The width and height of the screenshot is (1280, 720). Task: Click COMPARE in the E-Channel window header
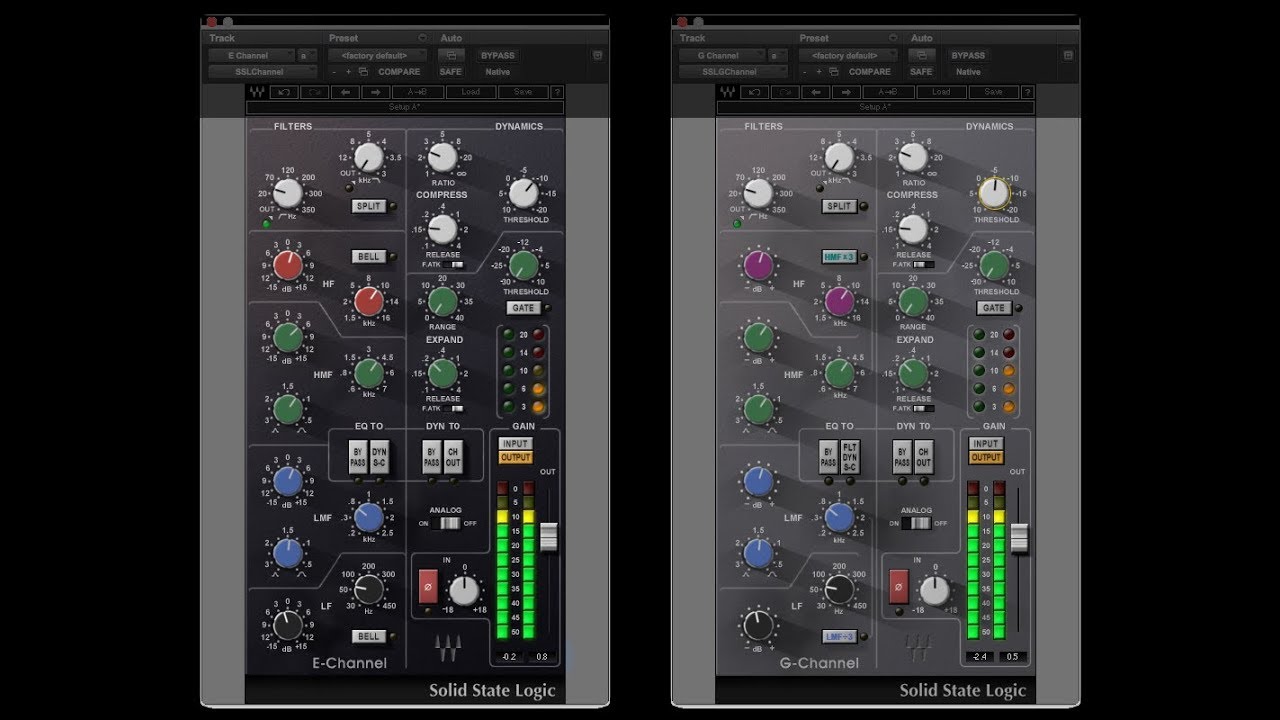pyautogui.click(x=399, y=72)
